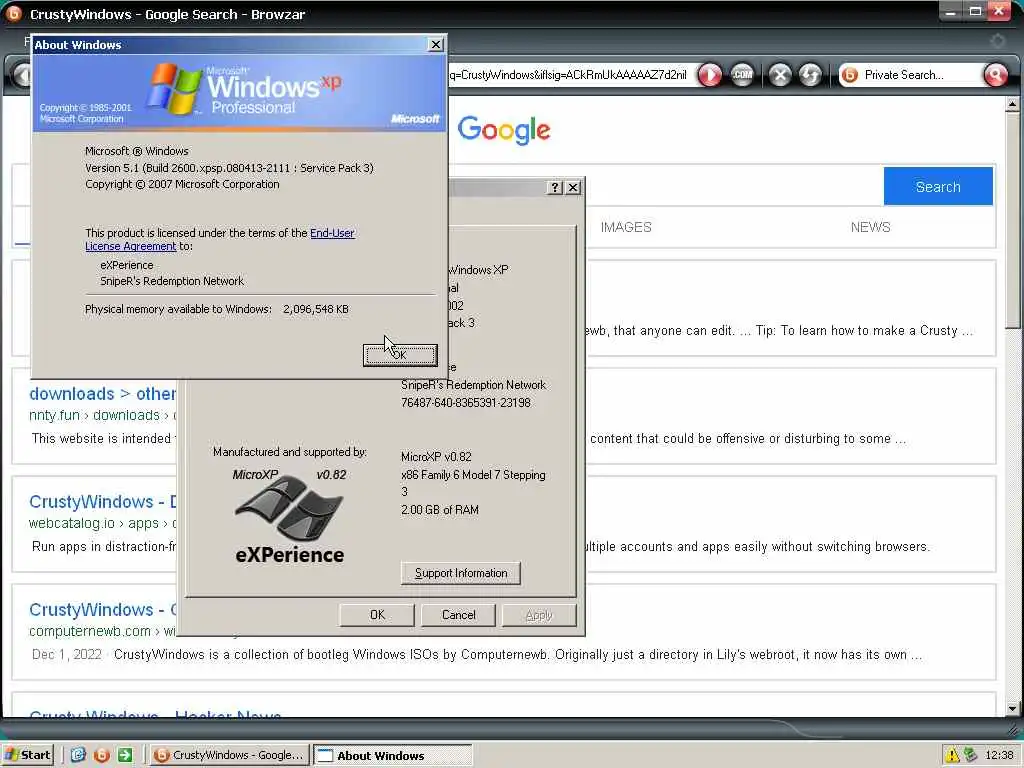Click the Browzar address bar URL
This screenshot has height=768, width=1024.
click(567, 75)
